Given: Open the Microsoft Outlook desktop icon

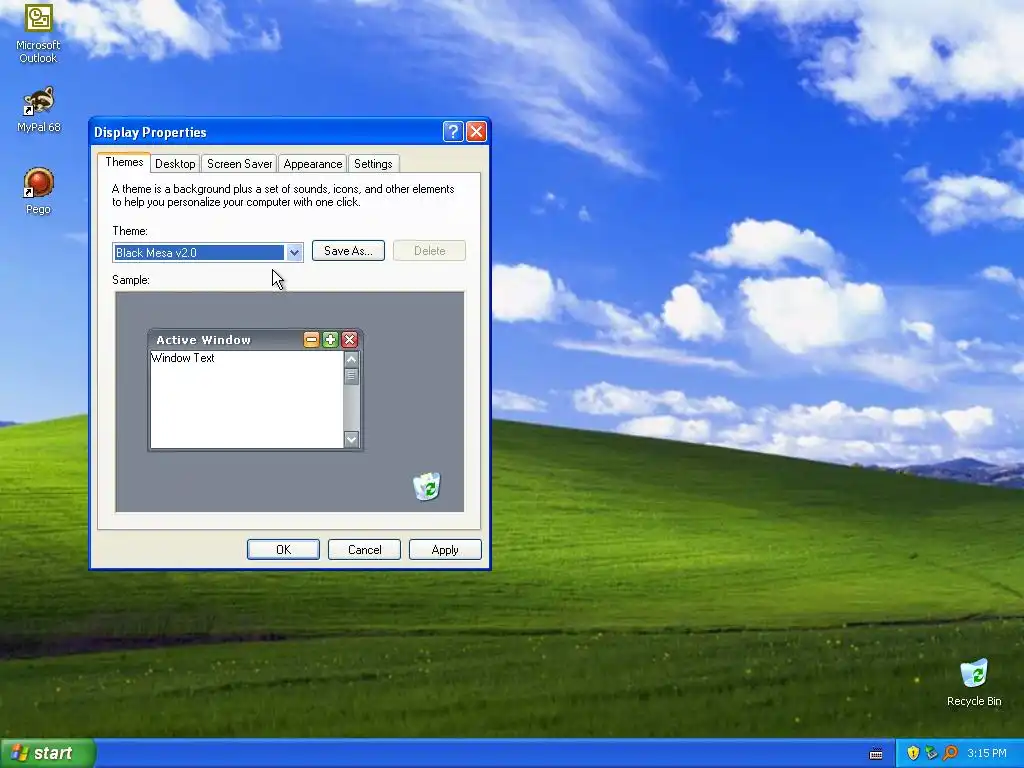Looking at the screenshot, I should click(x=38, y=33).
